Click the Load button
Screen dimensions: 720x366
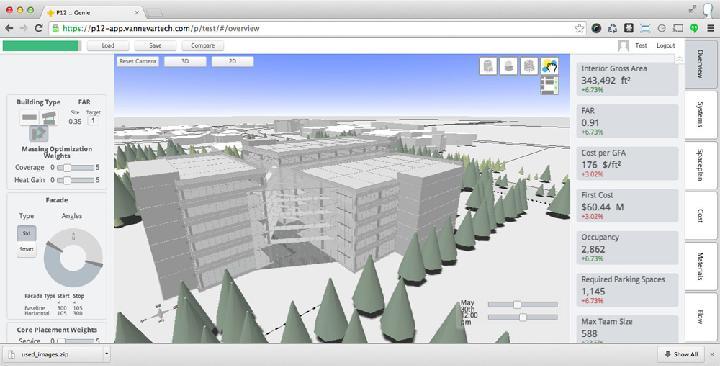pyautogui.click(x=108, y=45)
